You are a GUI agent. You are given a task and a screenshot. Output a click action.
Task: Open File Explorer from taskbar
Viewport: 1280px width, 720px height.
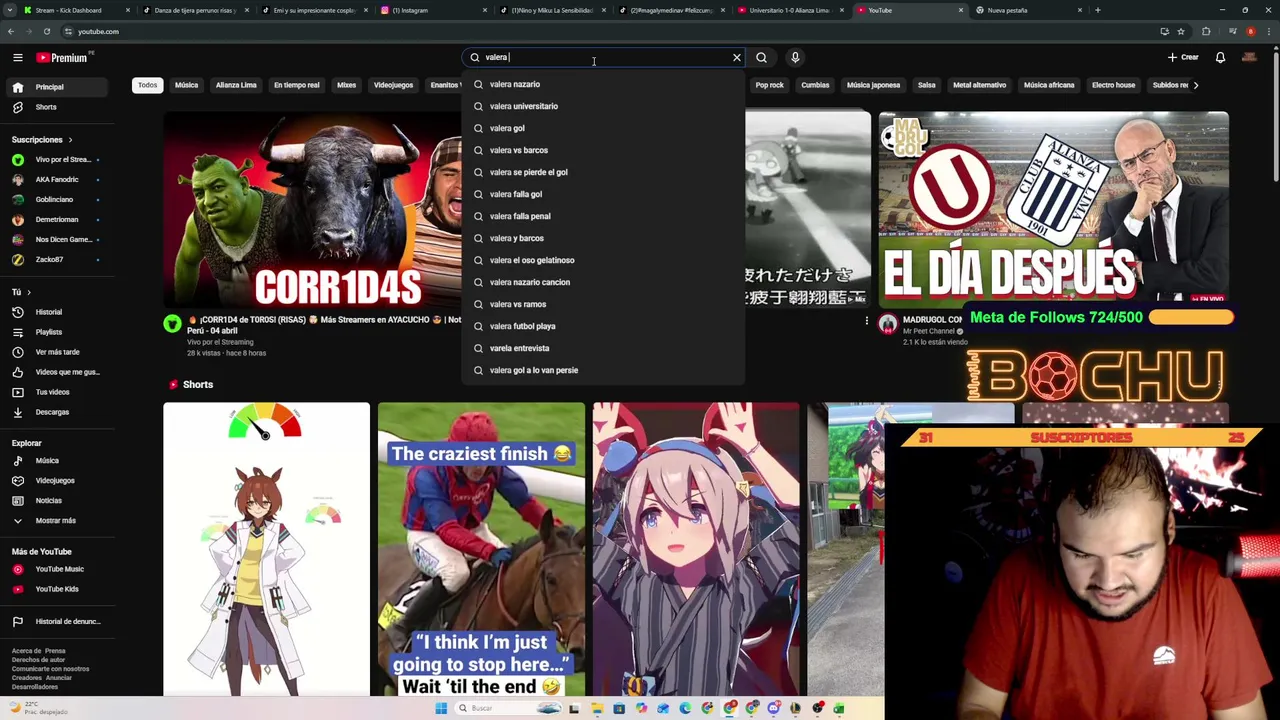(x=597, y=708)
